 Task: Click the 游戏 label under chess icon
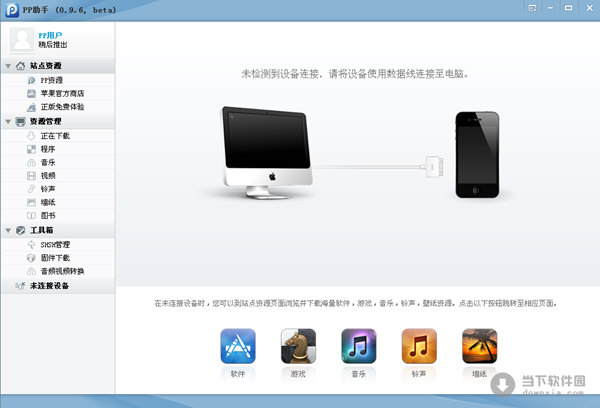click(x=298, y=374)
